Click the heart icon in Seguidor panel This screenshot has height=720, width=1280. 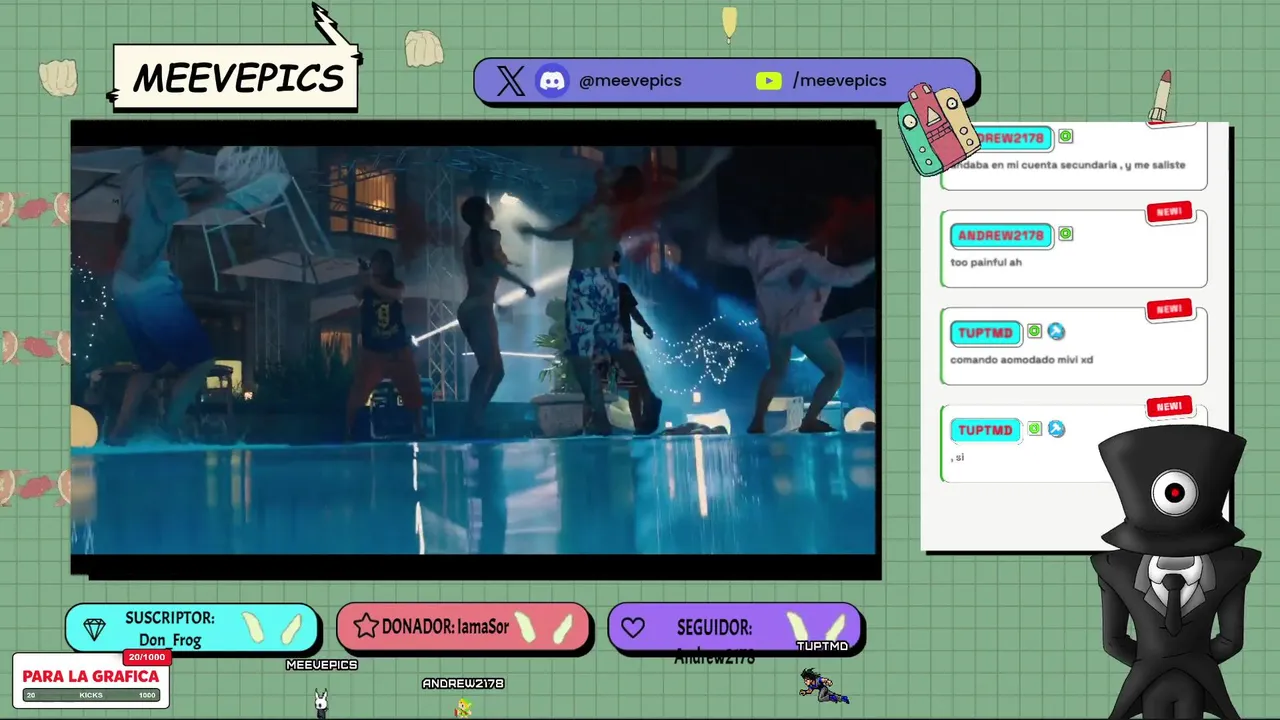point(632,628)
